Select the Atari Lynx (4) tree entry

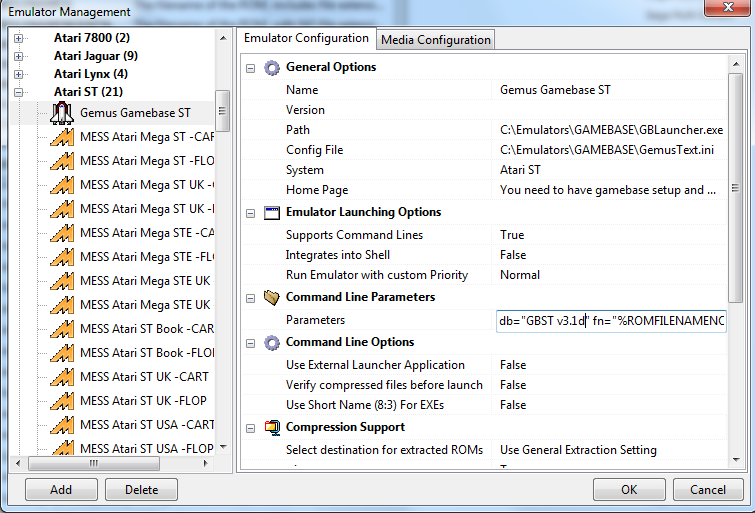(91, 74)
